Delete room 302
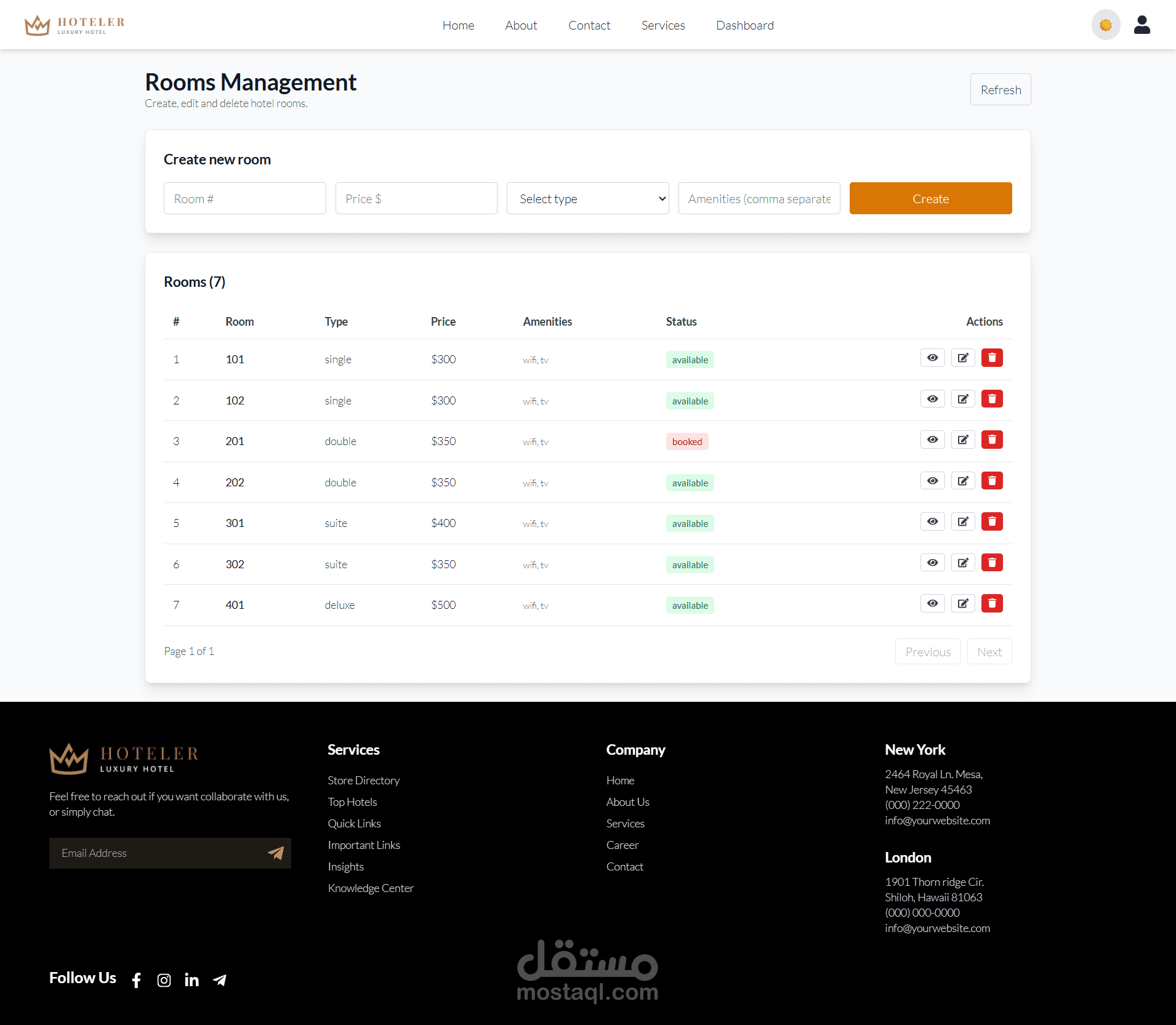This screenshot has width=1176, height=1025. coord(992,563)
